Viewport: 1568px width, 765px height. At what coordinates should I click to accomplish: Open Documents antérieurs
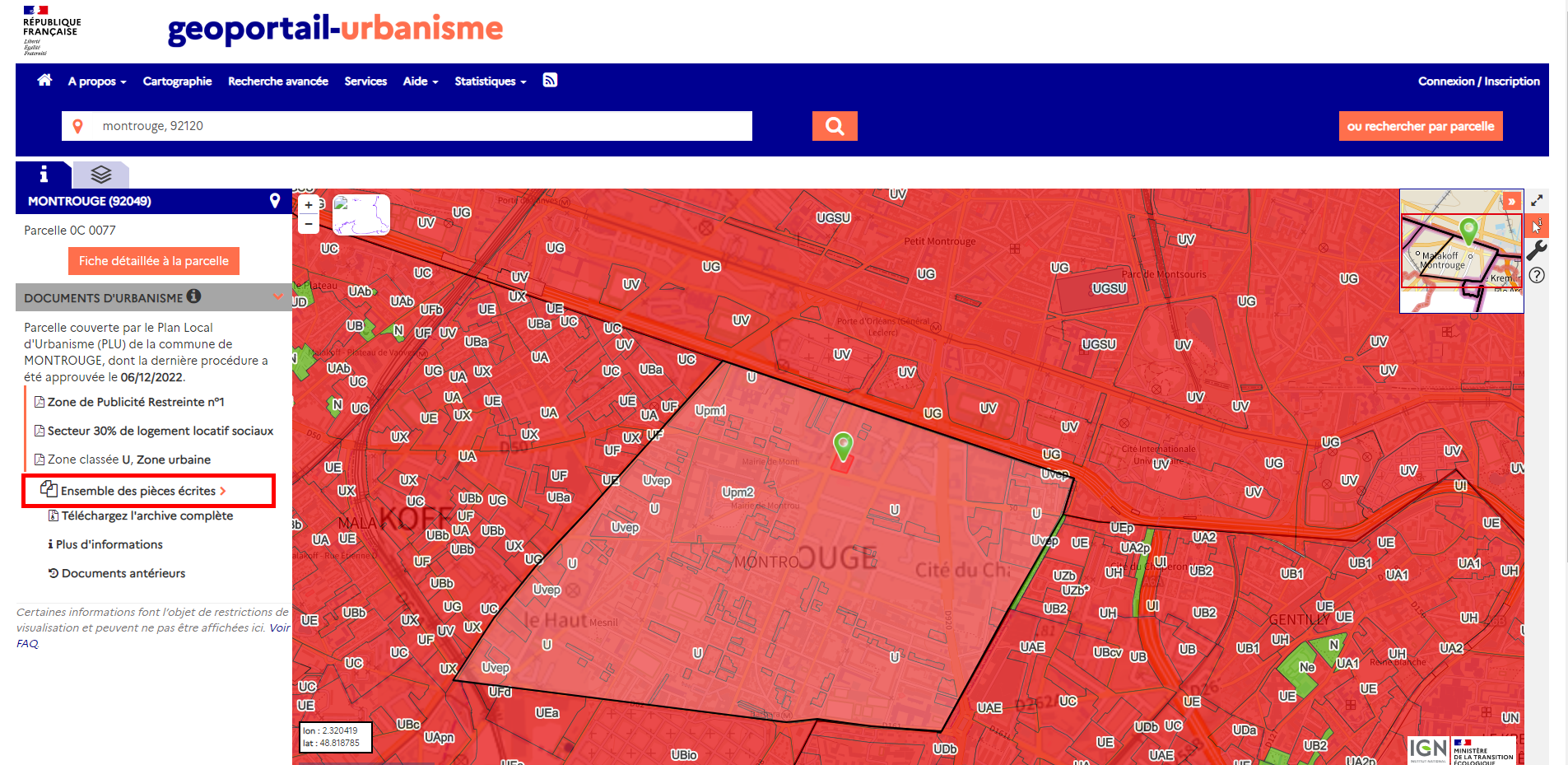[117, 573]
